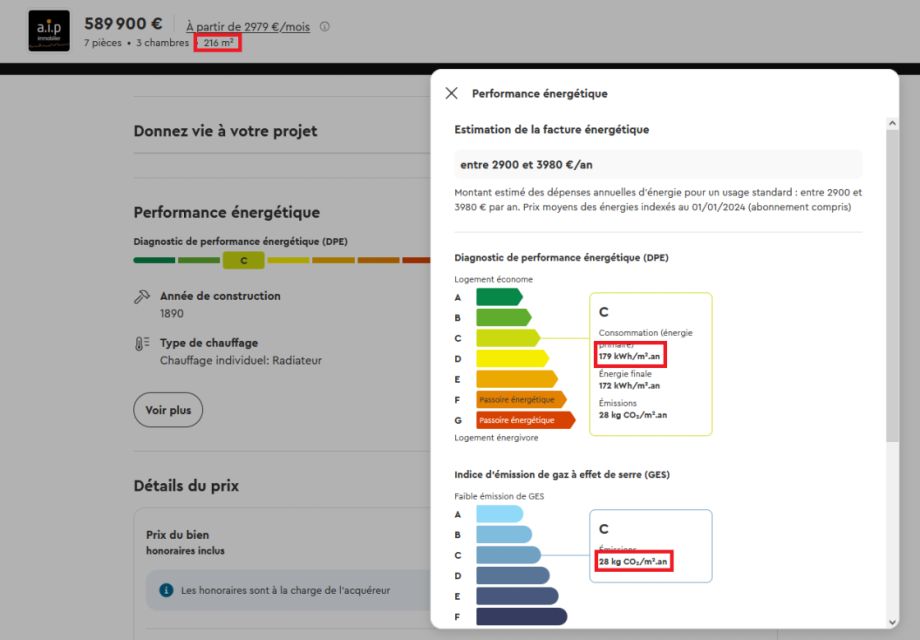Click the 'Logement économe' label
The height and width of the screenshot is (640, 920).
coord(493,279)
